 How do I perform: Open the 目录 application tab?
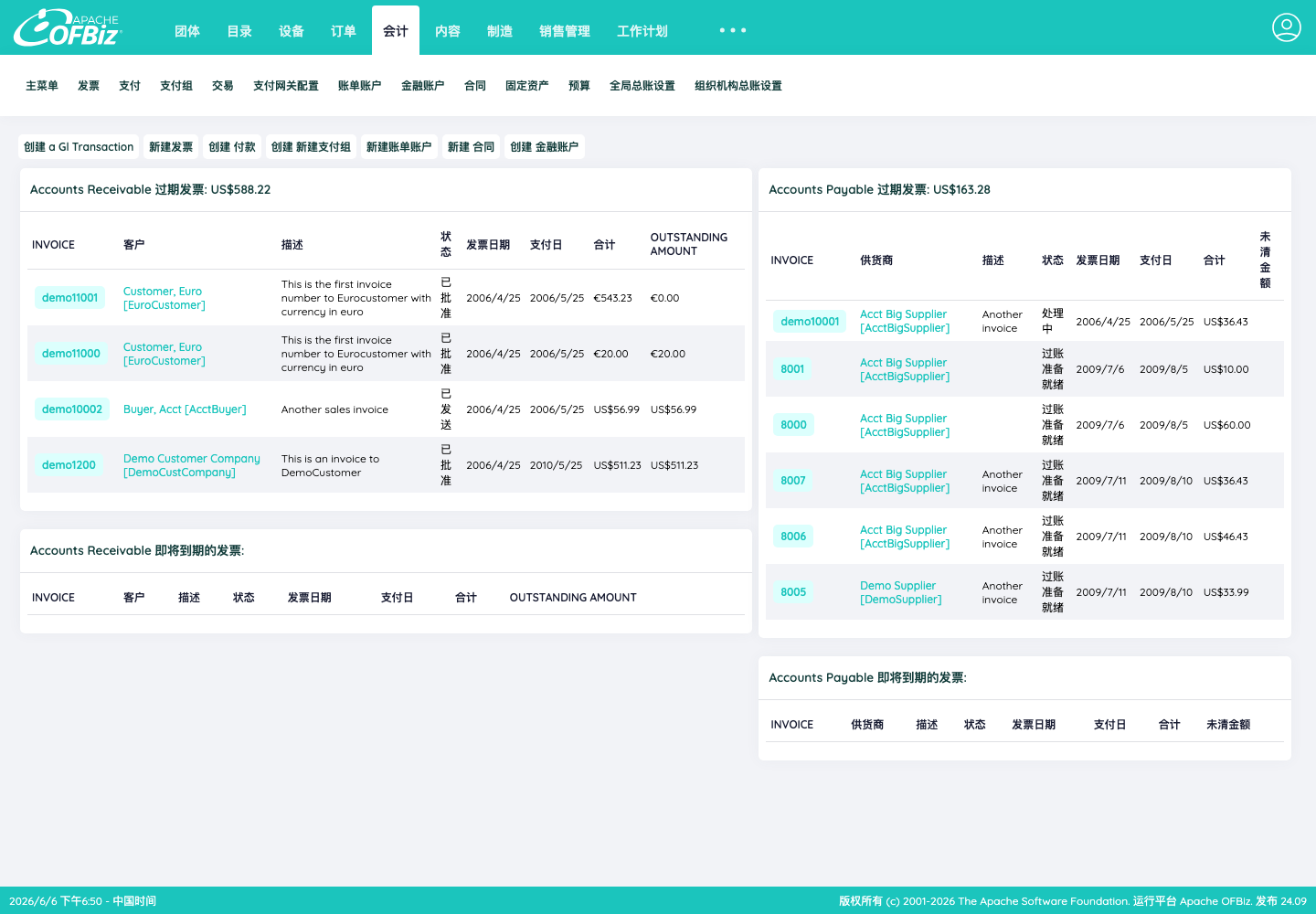coord(239,31)
